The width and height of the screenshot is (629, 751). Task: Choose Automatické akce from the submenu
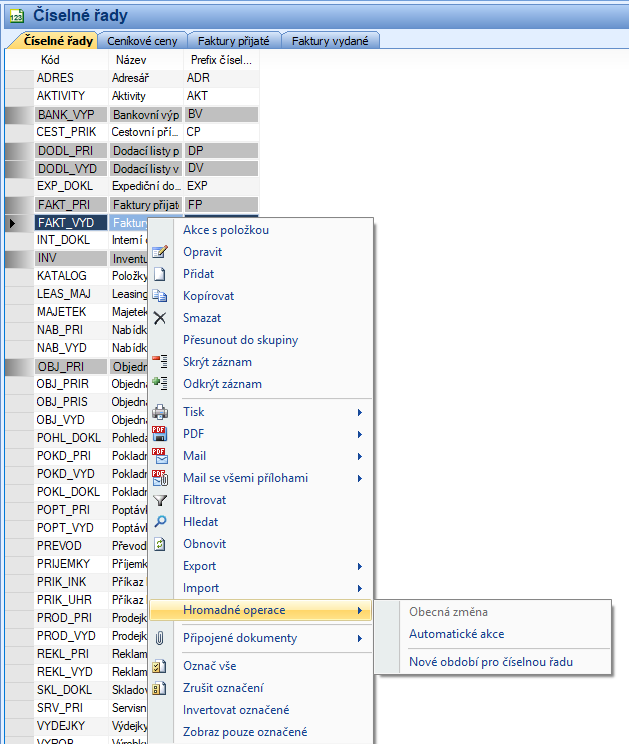(x=456, y=634)
